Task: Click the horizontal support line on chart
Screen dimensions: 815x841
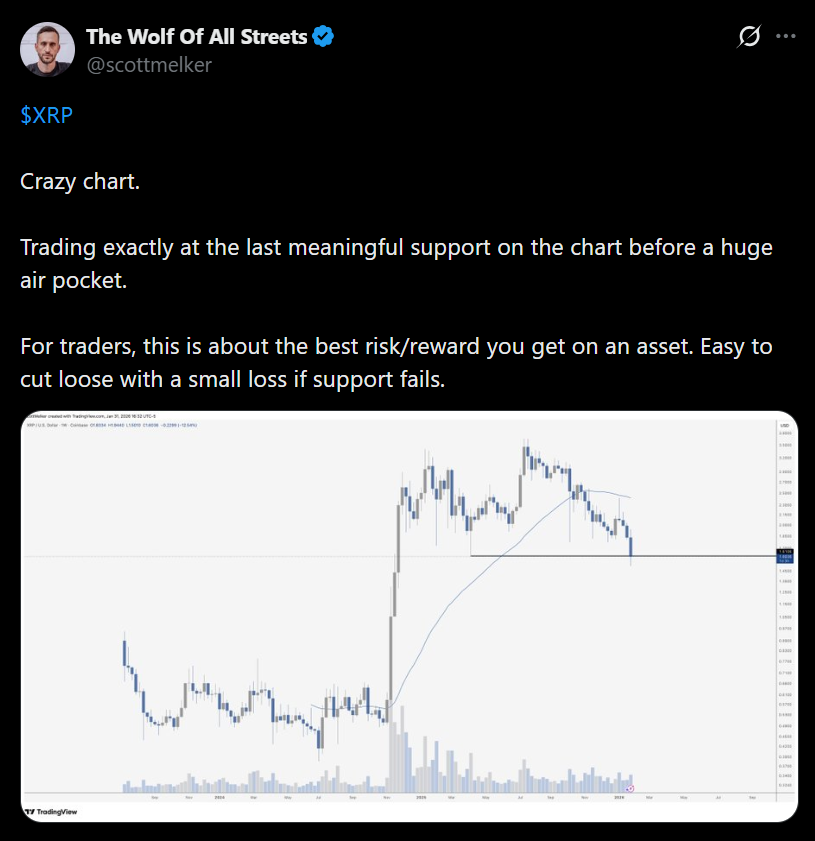Action: tap(540, 555)
